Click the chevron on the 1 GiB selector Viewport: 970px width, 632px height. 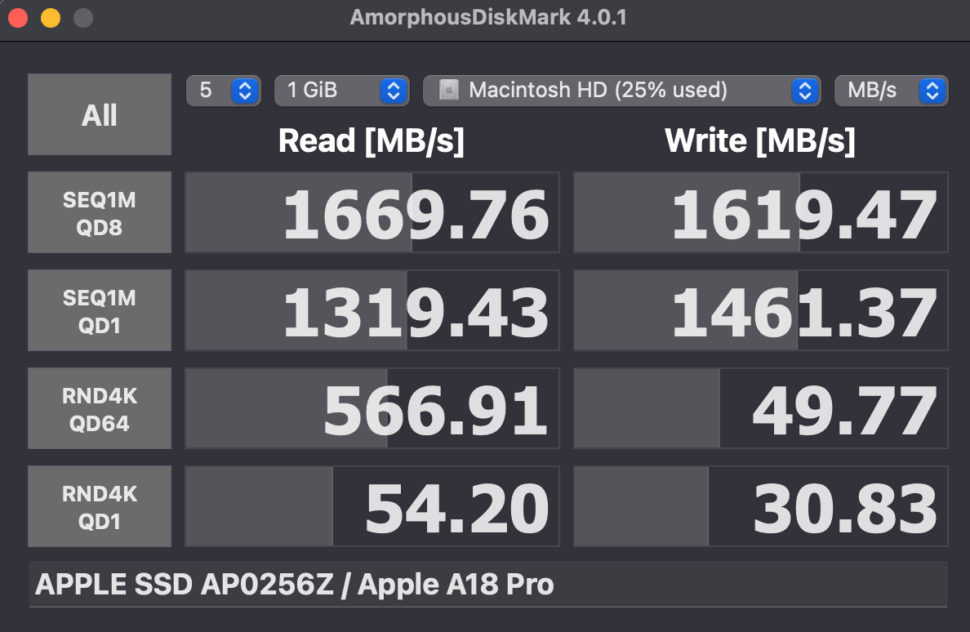pyautogui.click(x=394, y=90)
